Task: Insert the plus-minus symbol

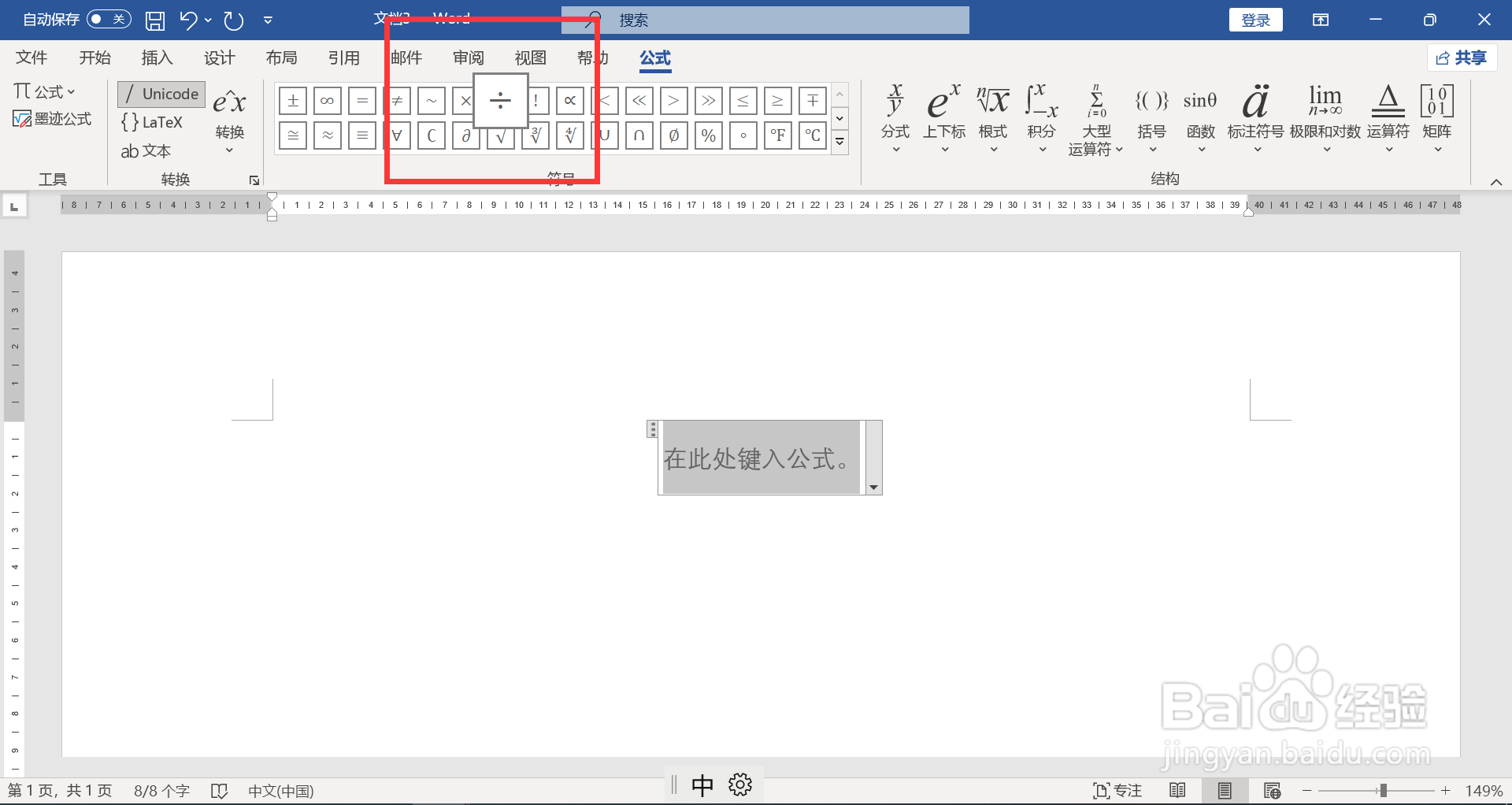Action: 293,101
